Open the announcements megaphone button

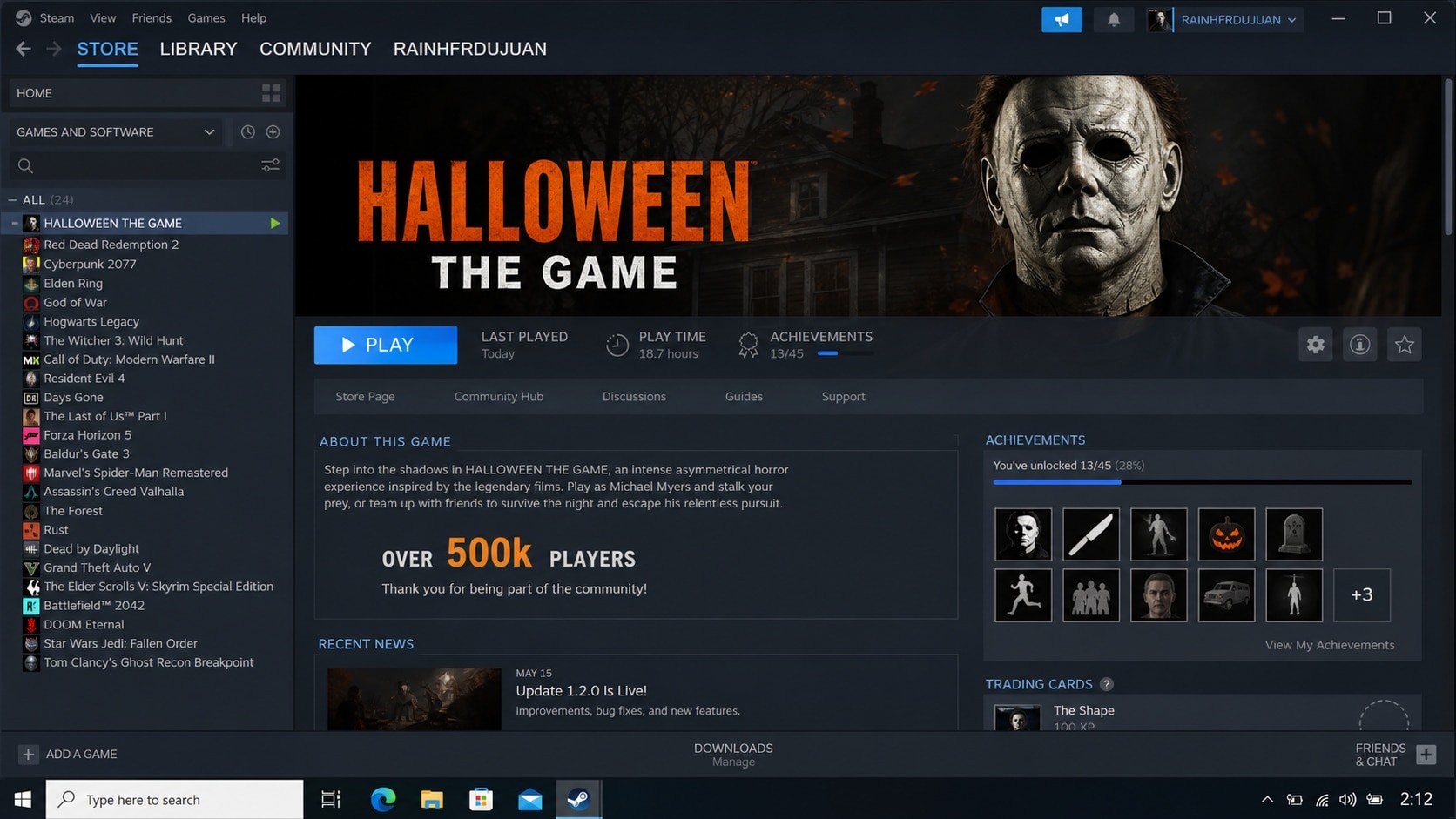click(x=1062, y=19)
